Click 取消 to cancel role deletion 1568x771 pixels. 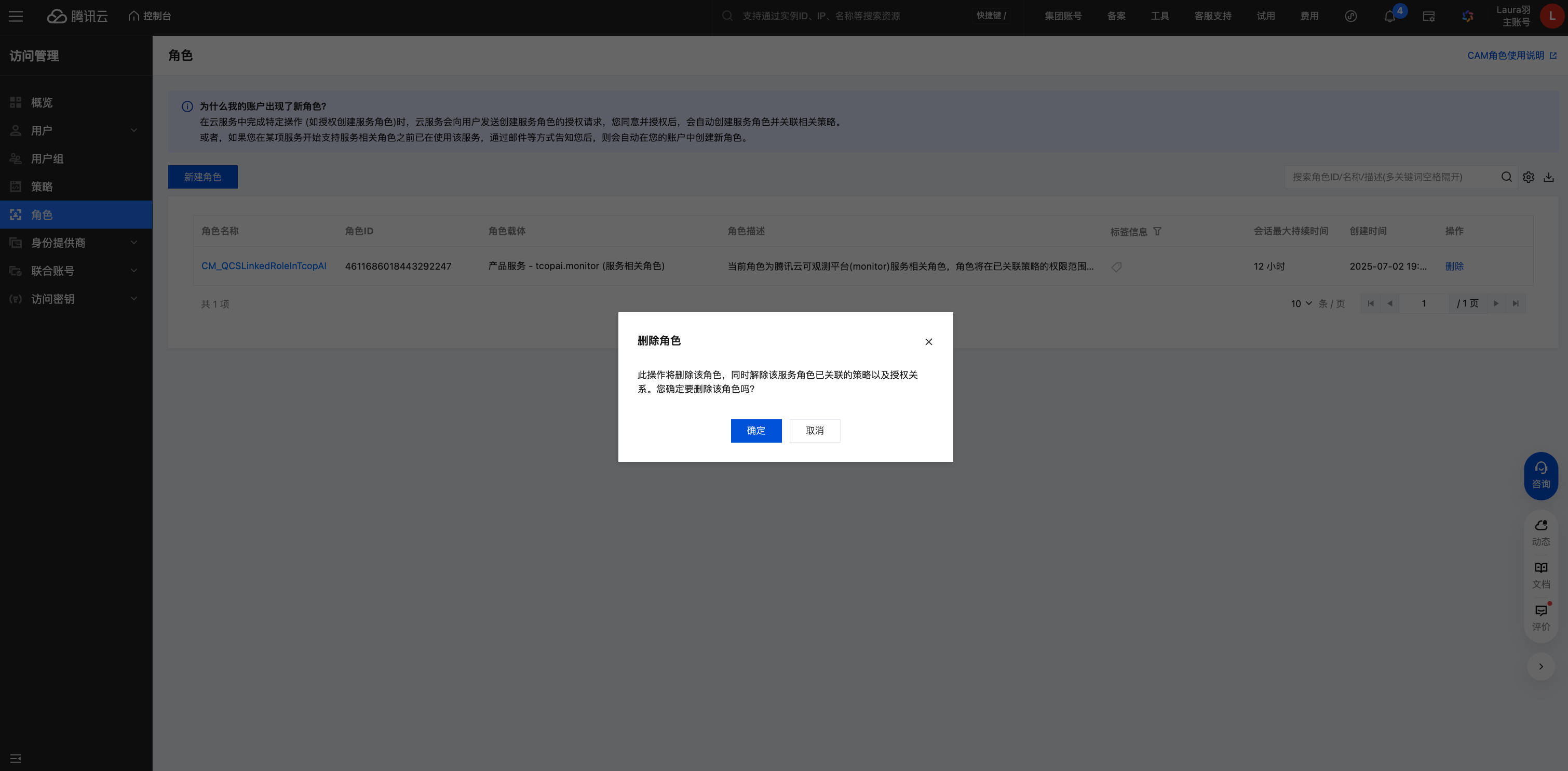[x=814, y=431]
